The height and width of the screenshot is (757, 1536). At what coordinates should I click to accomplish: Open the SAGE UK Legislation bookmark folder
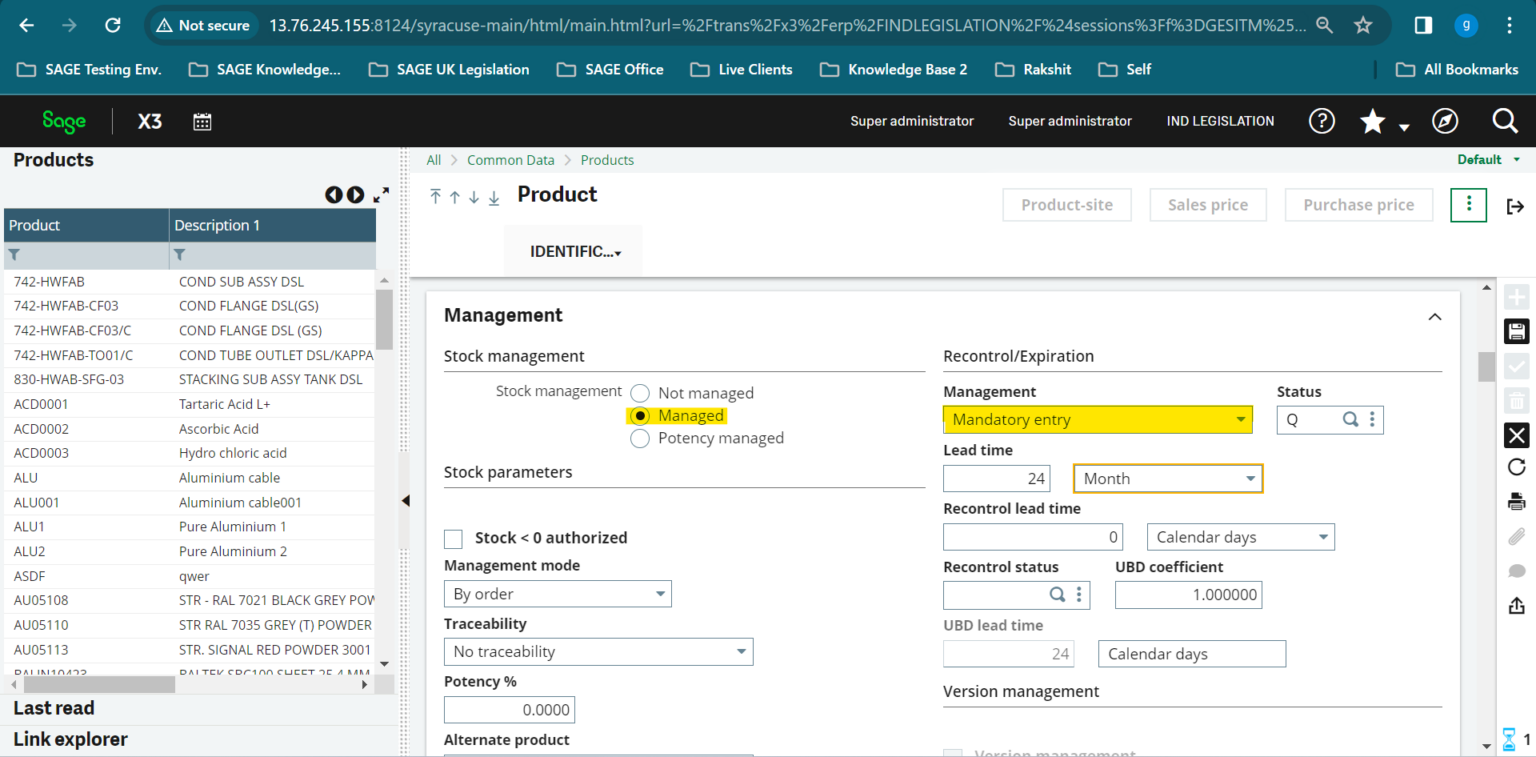449,69
